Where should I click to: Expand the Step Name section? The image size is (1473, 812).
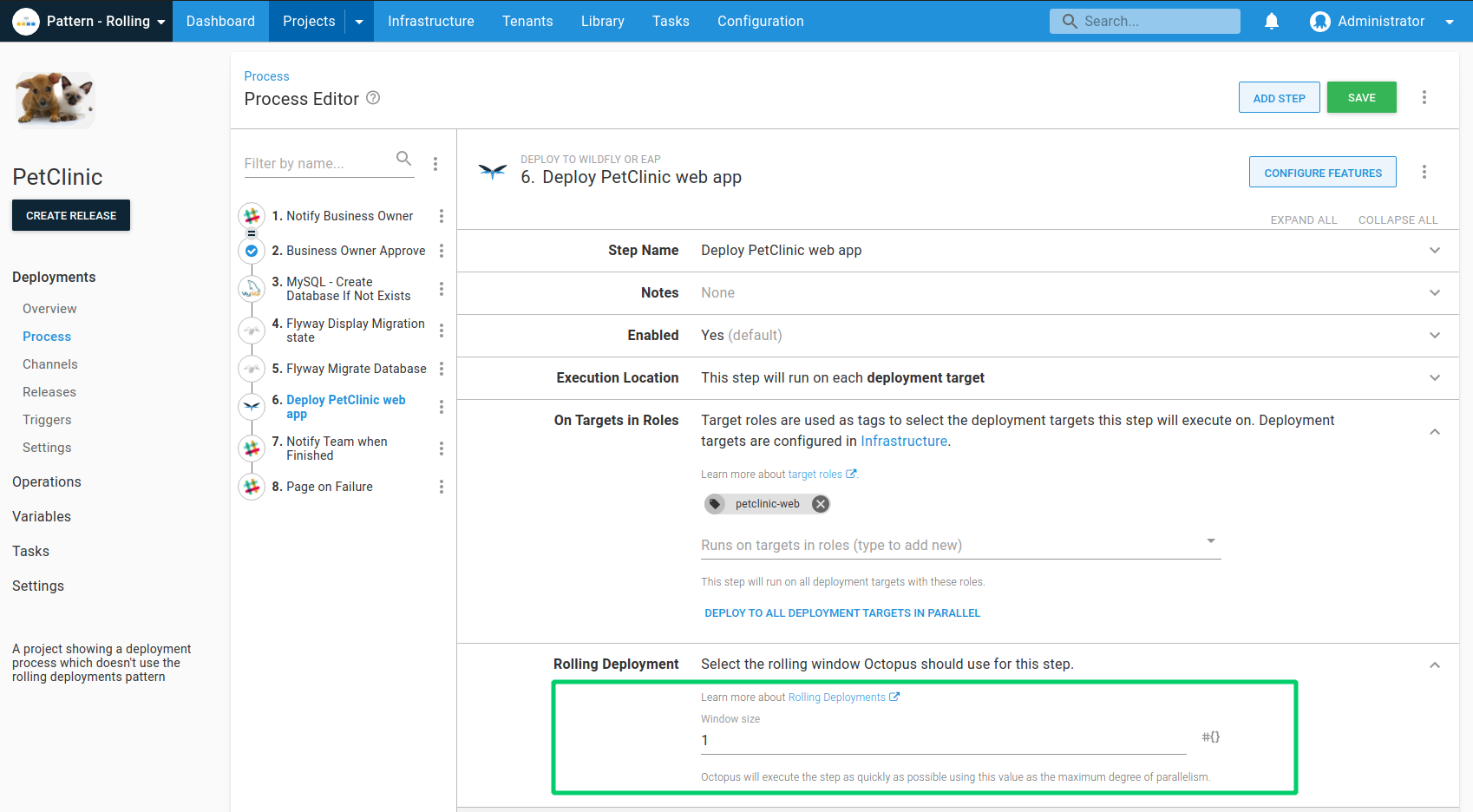1434,251
